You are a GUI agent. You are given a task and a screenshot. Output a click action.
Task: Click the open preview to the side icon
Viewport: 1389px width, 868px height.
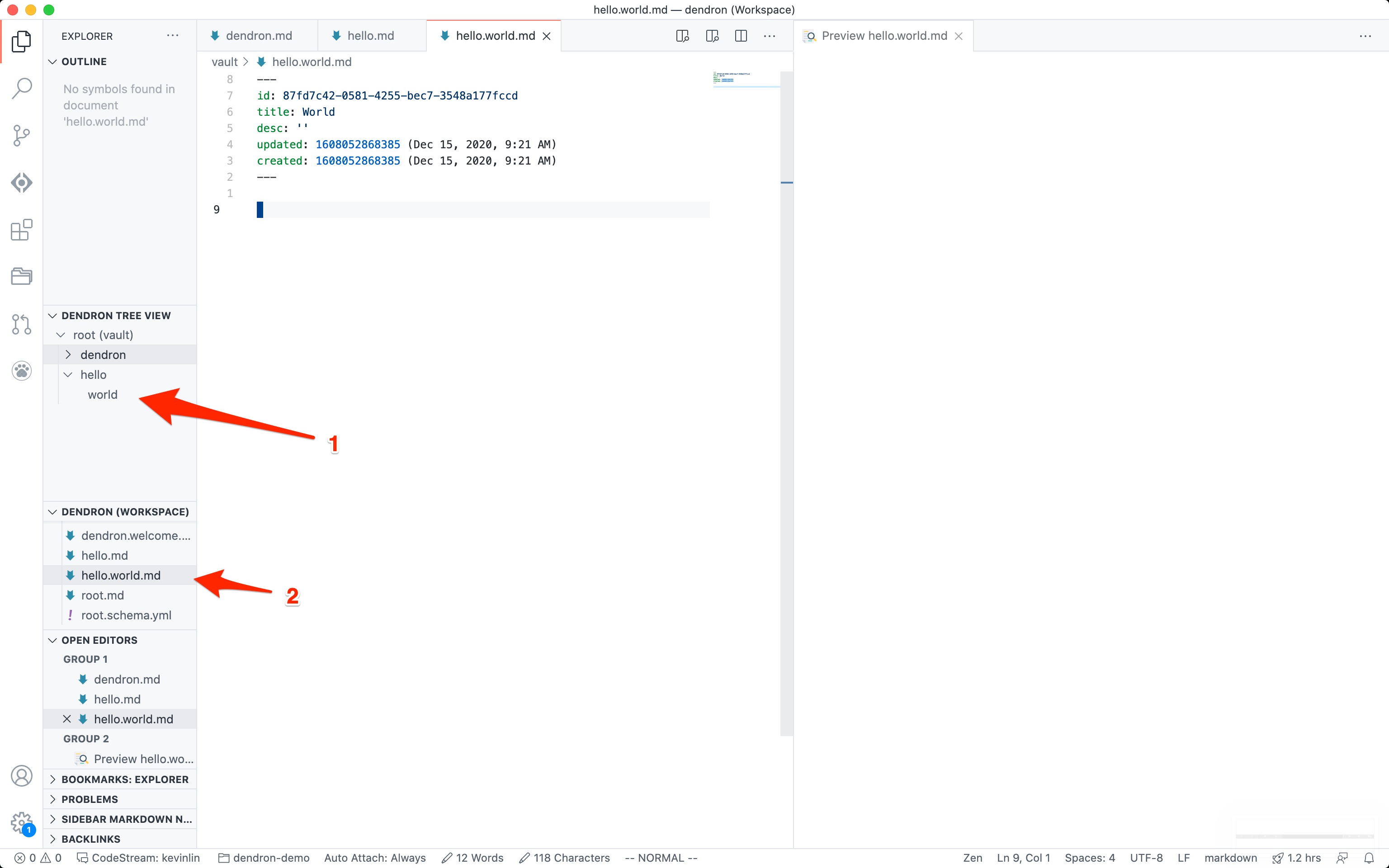click(x=682, y=36)
